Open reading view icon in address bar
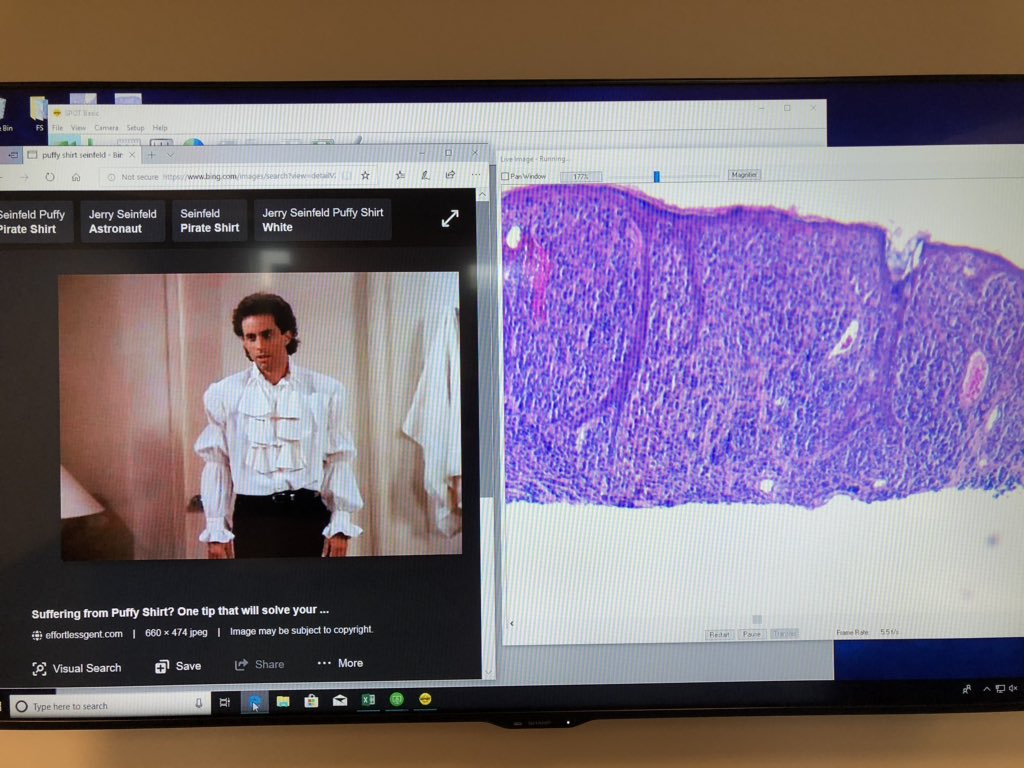Image resolution: width=1024 pixels, height=768 pixels. pyautogui.click(x=347, y=176)
